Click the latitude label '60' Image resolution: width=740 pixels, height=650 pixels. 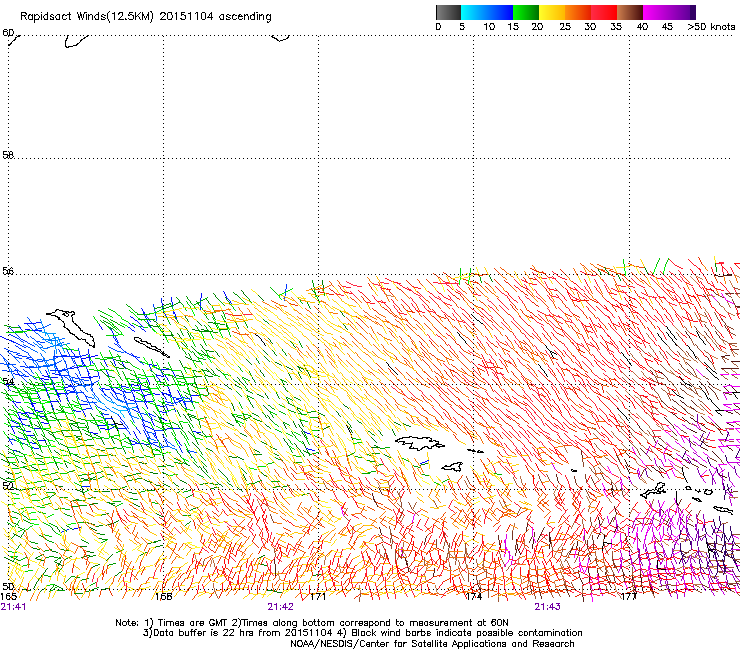(8, 33)
